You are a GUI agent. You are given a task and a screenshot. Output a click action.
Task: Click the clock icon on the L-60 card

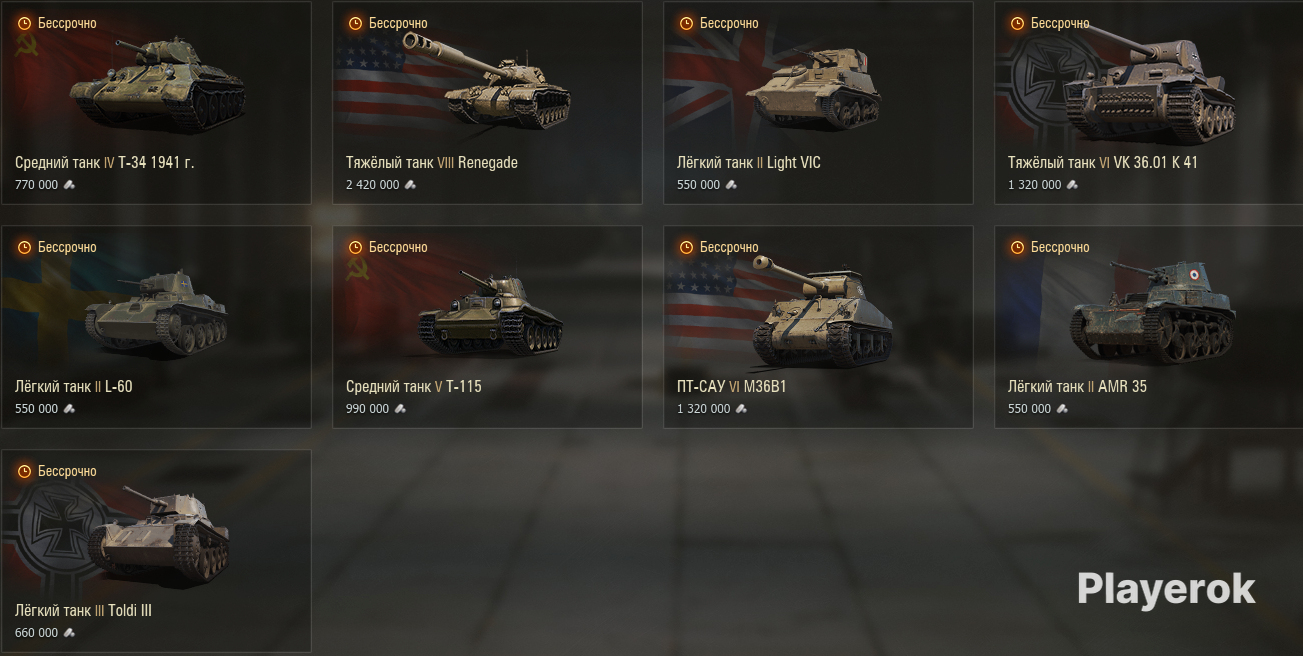pyautogui.click(x=24, y=247)
